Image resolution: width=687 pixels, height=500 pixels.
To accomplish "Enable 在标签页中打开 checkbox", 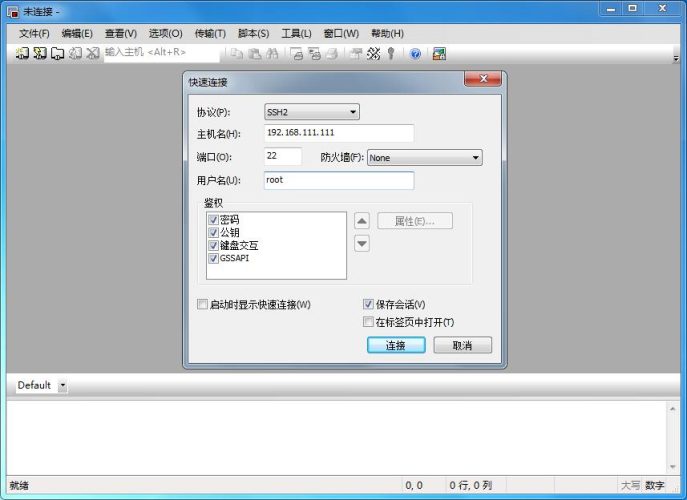I will (368, 322).
